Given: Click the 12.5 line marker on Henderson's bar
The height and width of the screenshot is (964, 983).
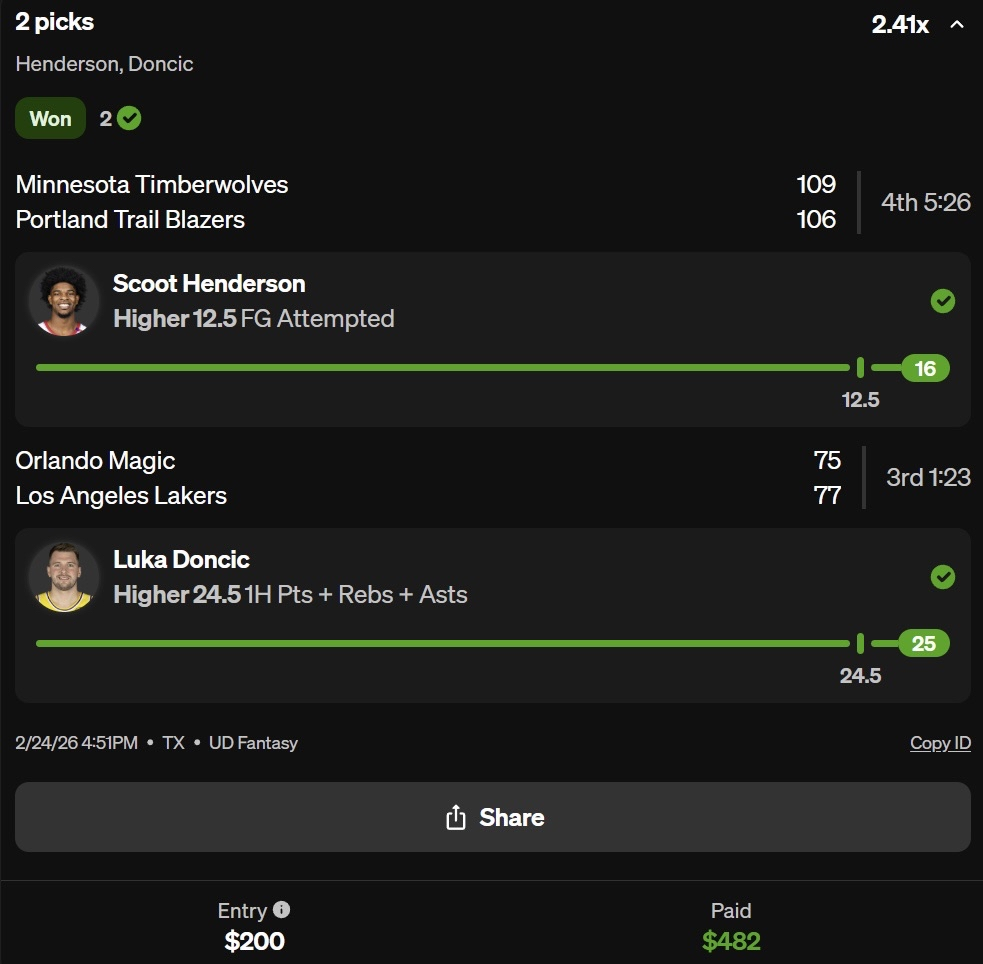Looking at the screenshot, I should pos(860,368).
